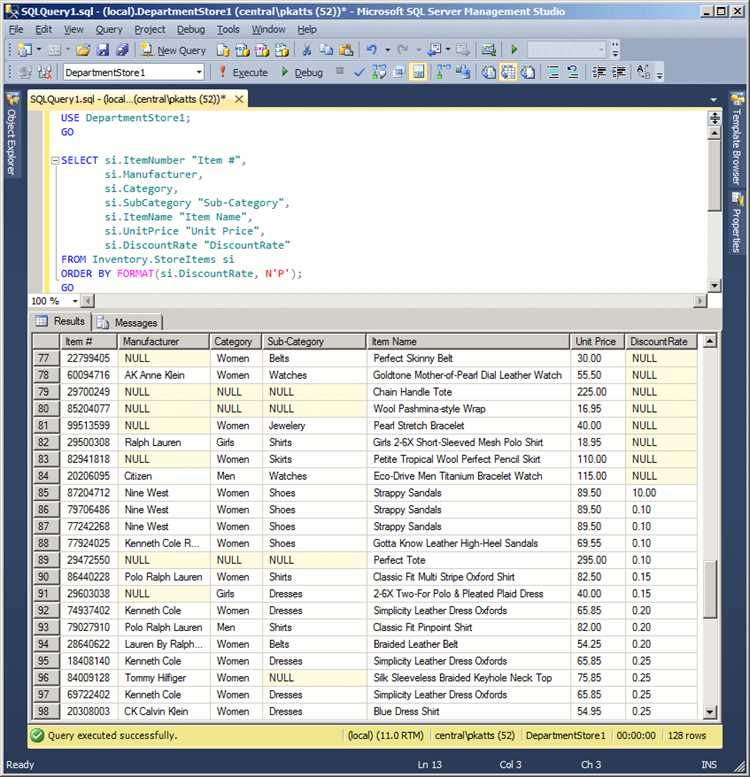Open the 100 % zoom dropdown

tap(75, 301)
